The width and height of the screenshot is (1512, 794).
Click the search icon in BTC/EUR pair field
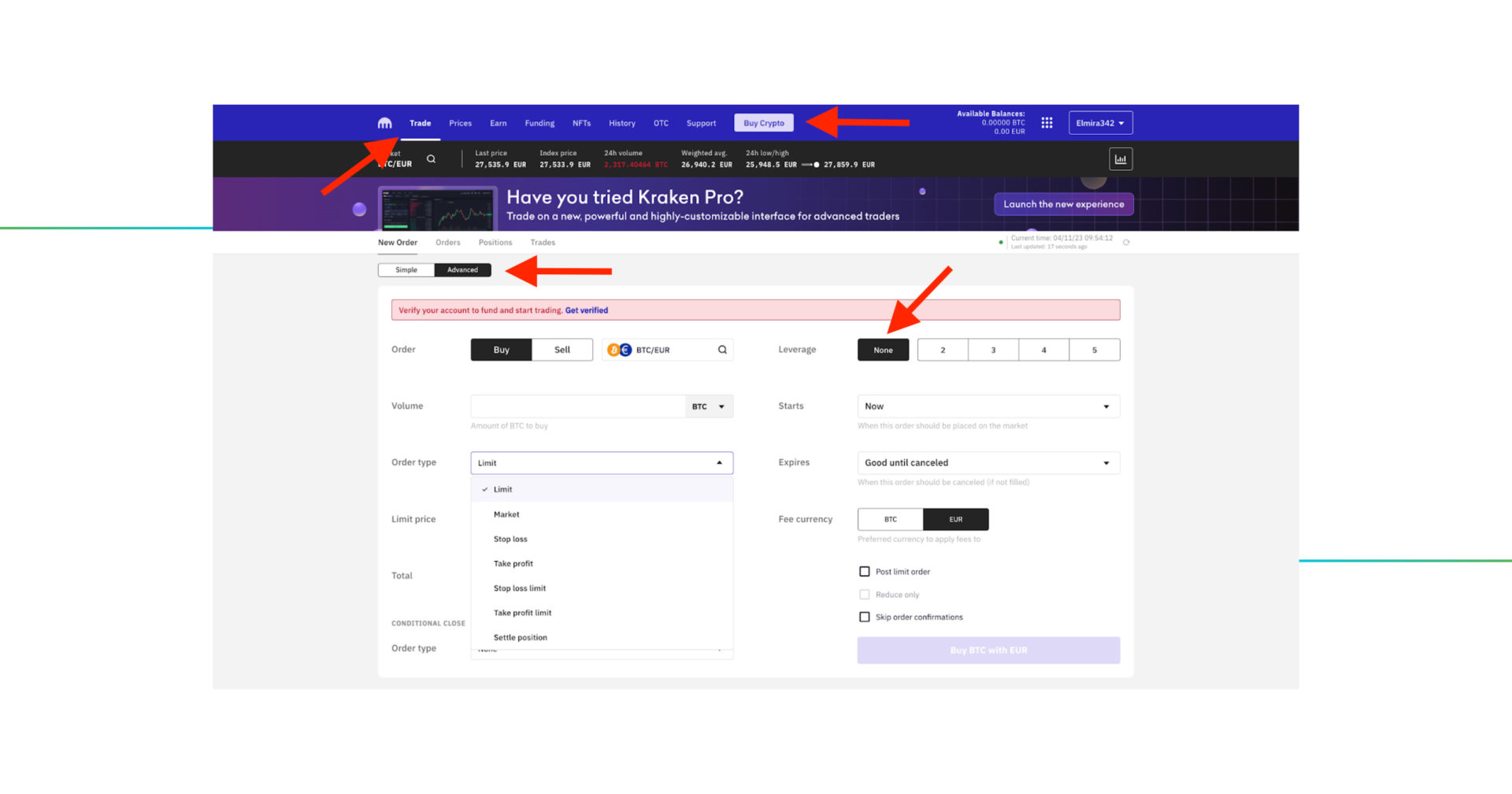pyautogui.click(x=722, y=350)
